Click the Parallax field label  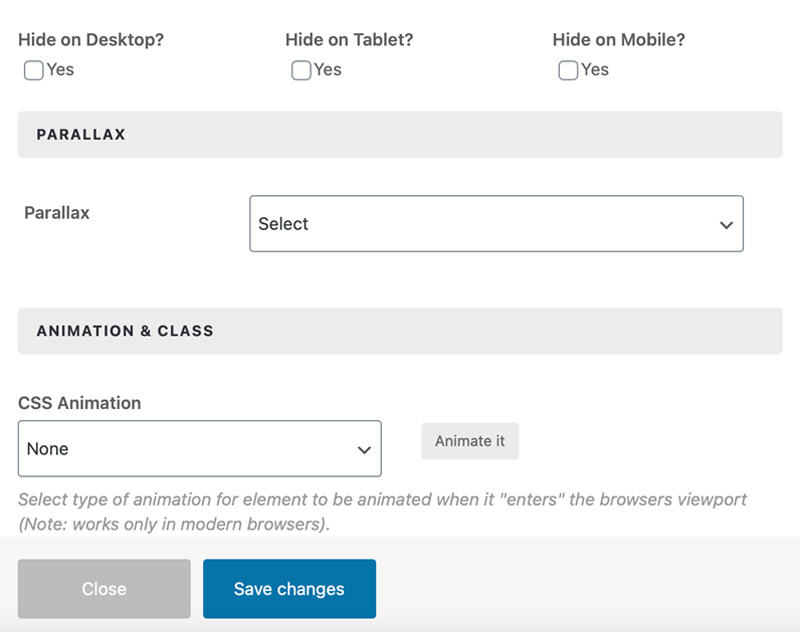(57, 213)
